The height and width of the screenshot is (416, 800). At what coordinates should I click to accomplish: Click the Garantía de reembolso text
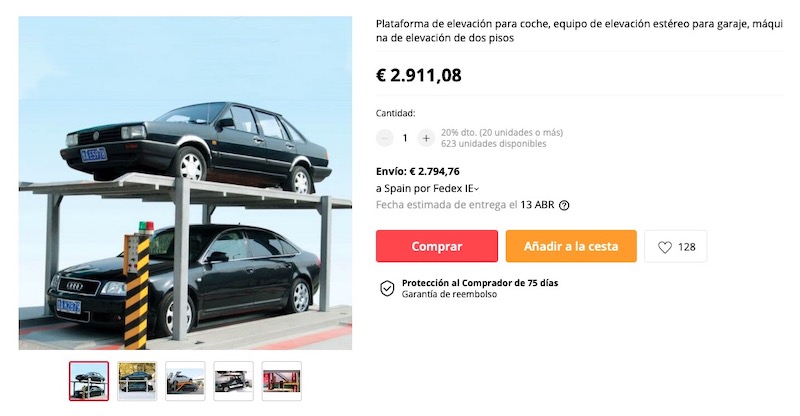(x=449, y=294)
